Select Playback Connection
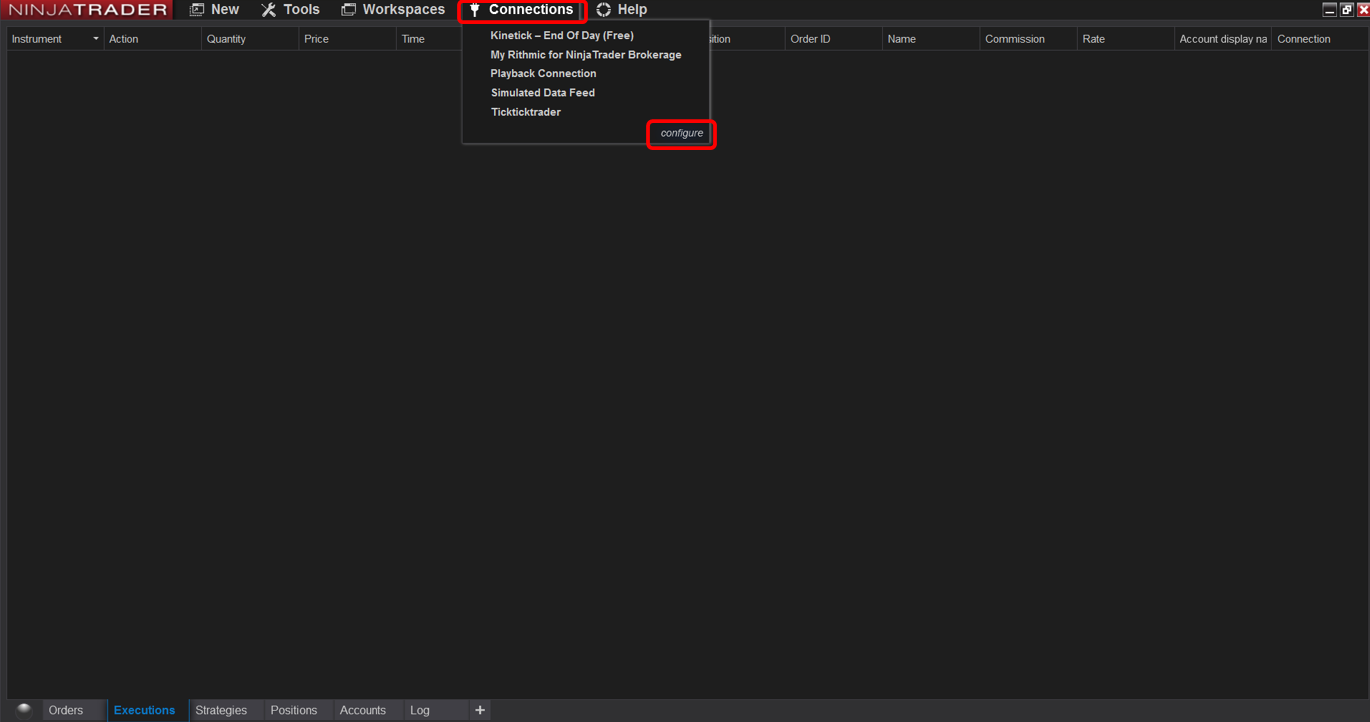Viewport: 1370px width, 722px height. coord(543,73)
